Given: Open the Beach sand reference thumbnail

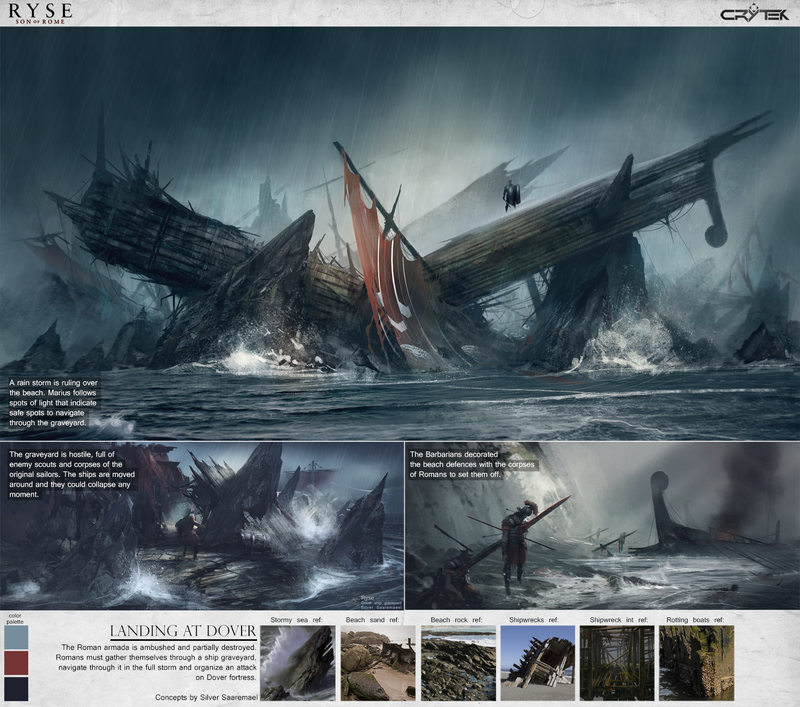Looking at the screenshot, I should click(378, 663).
